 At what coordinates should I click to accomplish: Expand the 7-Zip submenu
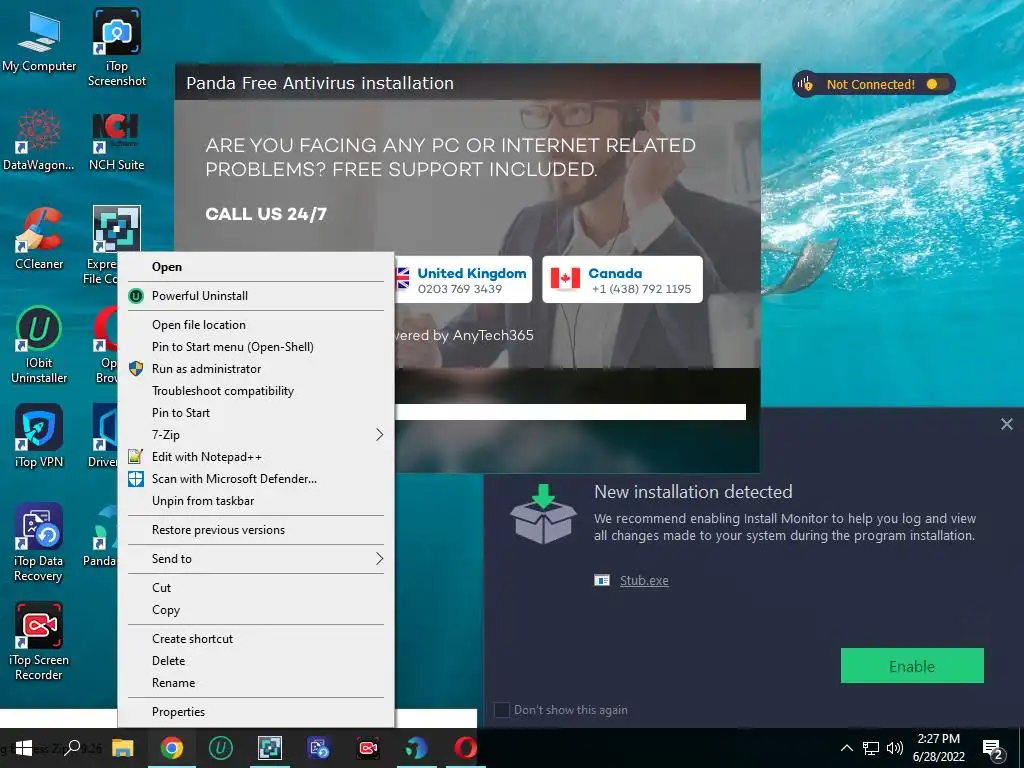tap(255, 435)
